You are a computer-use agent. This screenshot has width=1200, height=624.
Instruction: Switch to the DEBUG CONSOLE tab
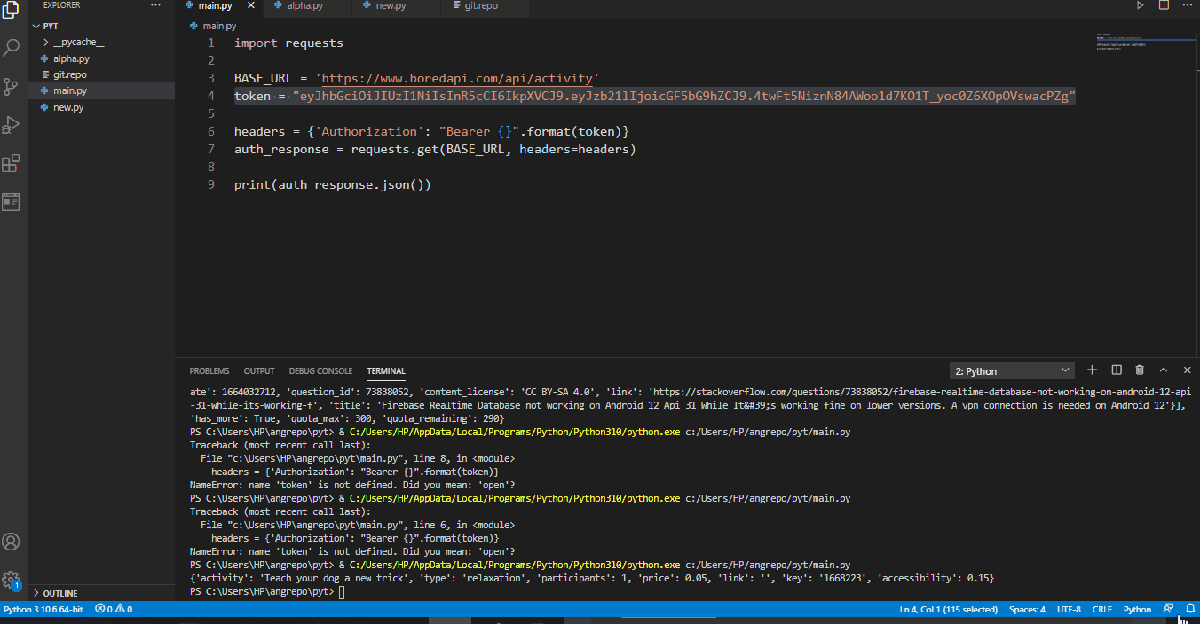[x=320, y=370]
